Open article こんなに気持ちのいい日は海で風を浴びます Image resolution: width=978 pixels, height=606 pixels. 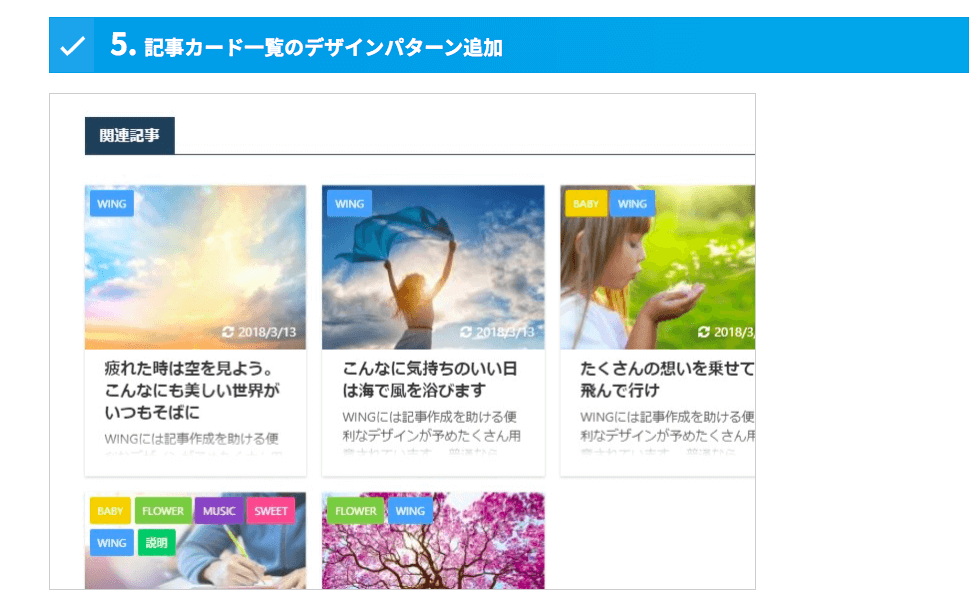click(x=430, y=380)
